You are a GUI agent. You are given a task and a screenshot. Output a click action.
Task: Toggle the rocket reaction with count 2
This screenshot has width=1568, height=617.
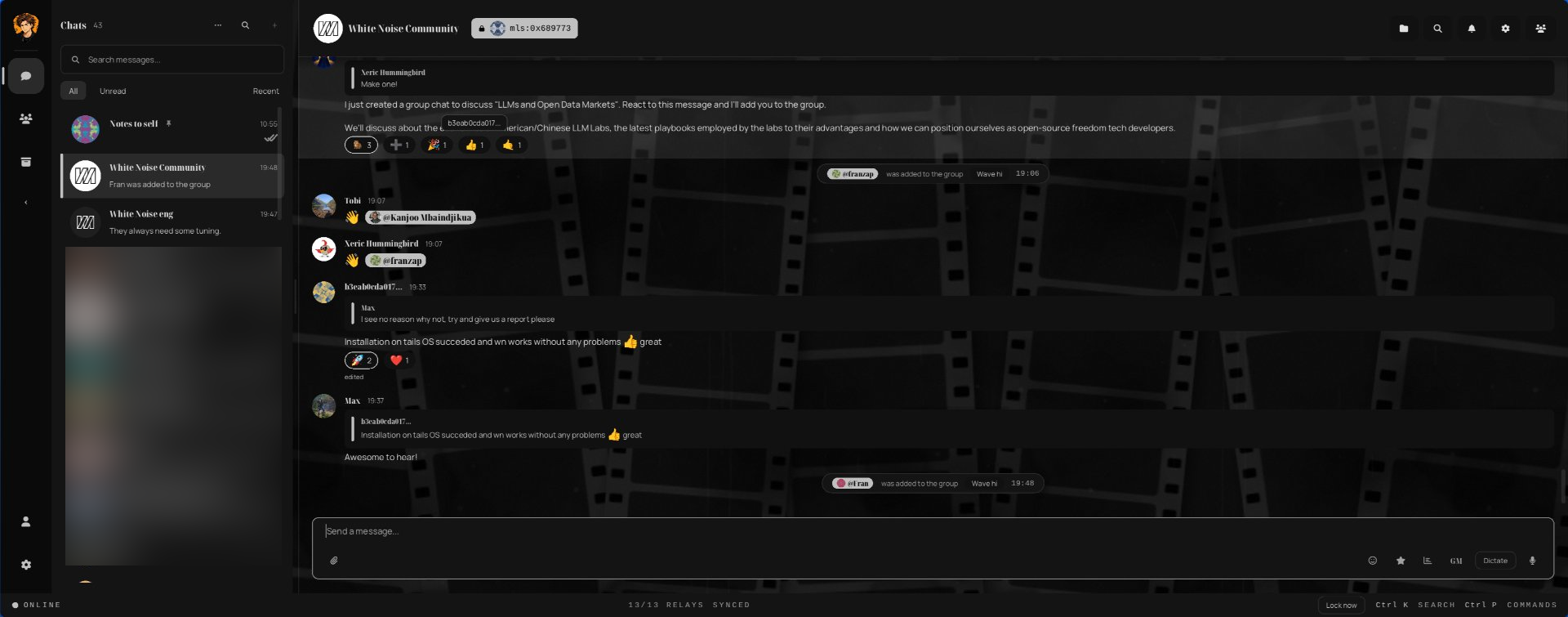[361, 360]
